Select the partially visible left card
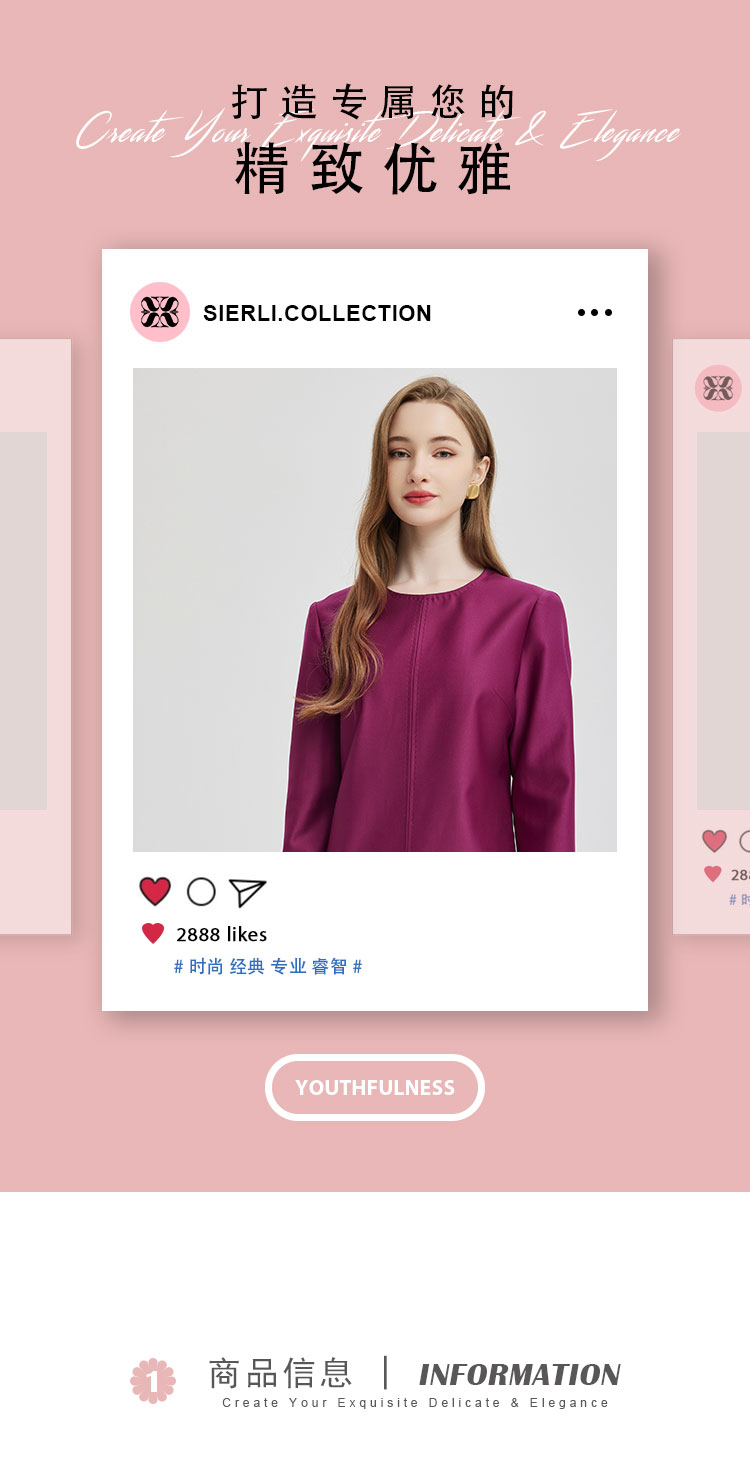 pyautogui.click(x=35, y=637)
